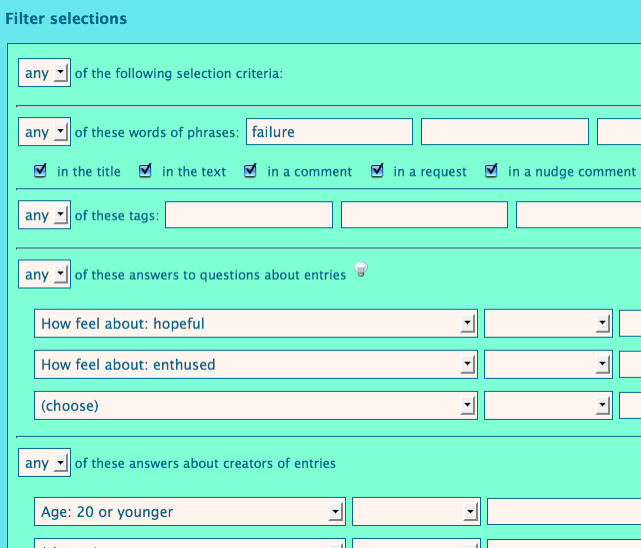641x548 pixels.
Task: Open the answers about creators "any" dropdown
Action: (44, 463)
